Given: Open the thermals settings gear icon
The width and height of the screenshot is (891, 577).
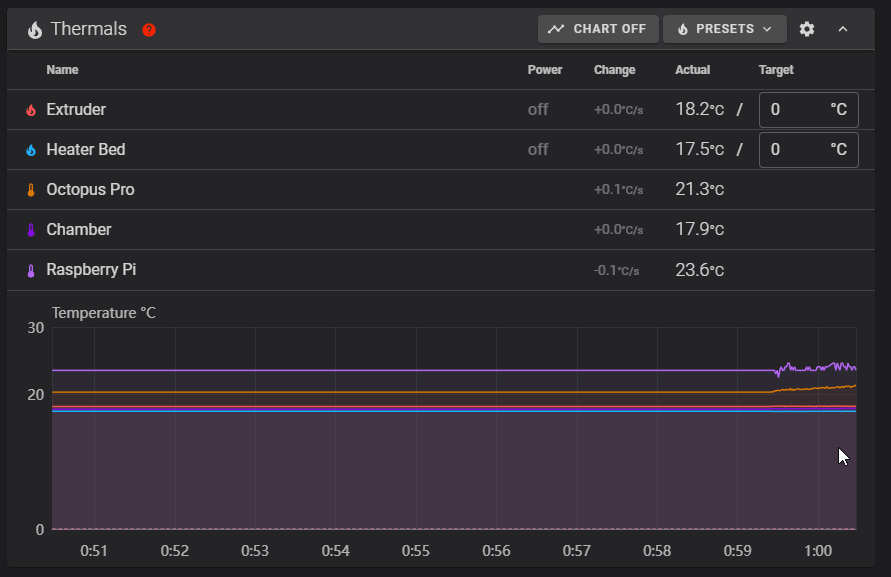Looking at the screenshot, I should 807,29.
